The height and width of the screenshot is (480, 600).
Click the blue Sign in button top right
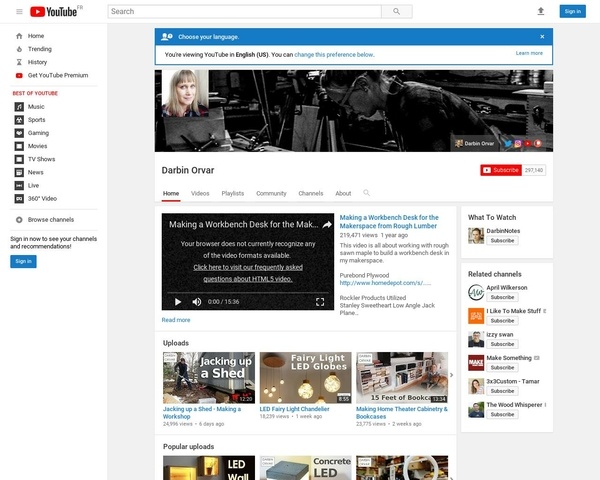[572, 11]
